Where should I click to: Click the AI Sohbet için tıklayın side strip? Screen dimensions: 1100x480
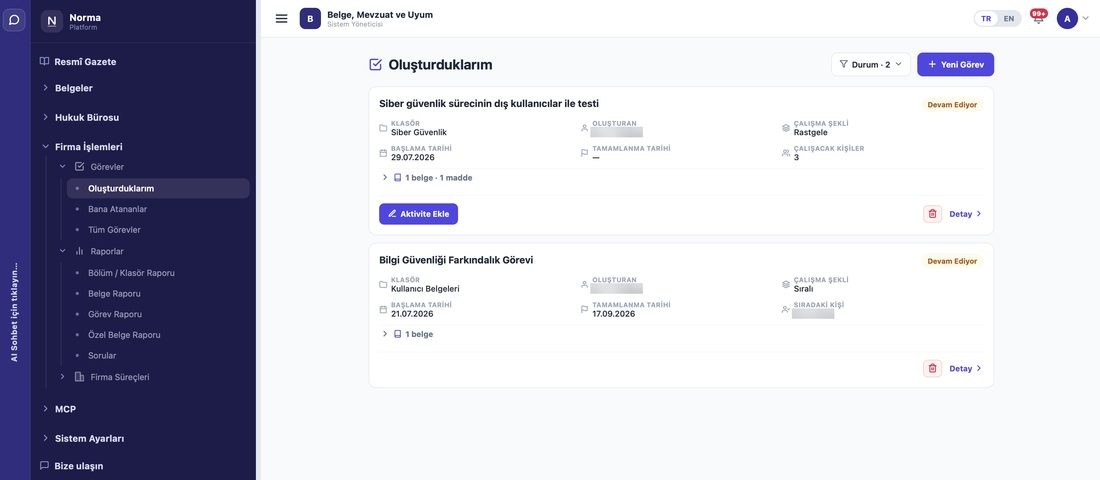pyautogui.click(x=14, y=312)
